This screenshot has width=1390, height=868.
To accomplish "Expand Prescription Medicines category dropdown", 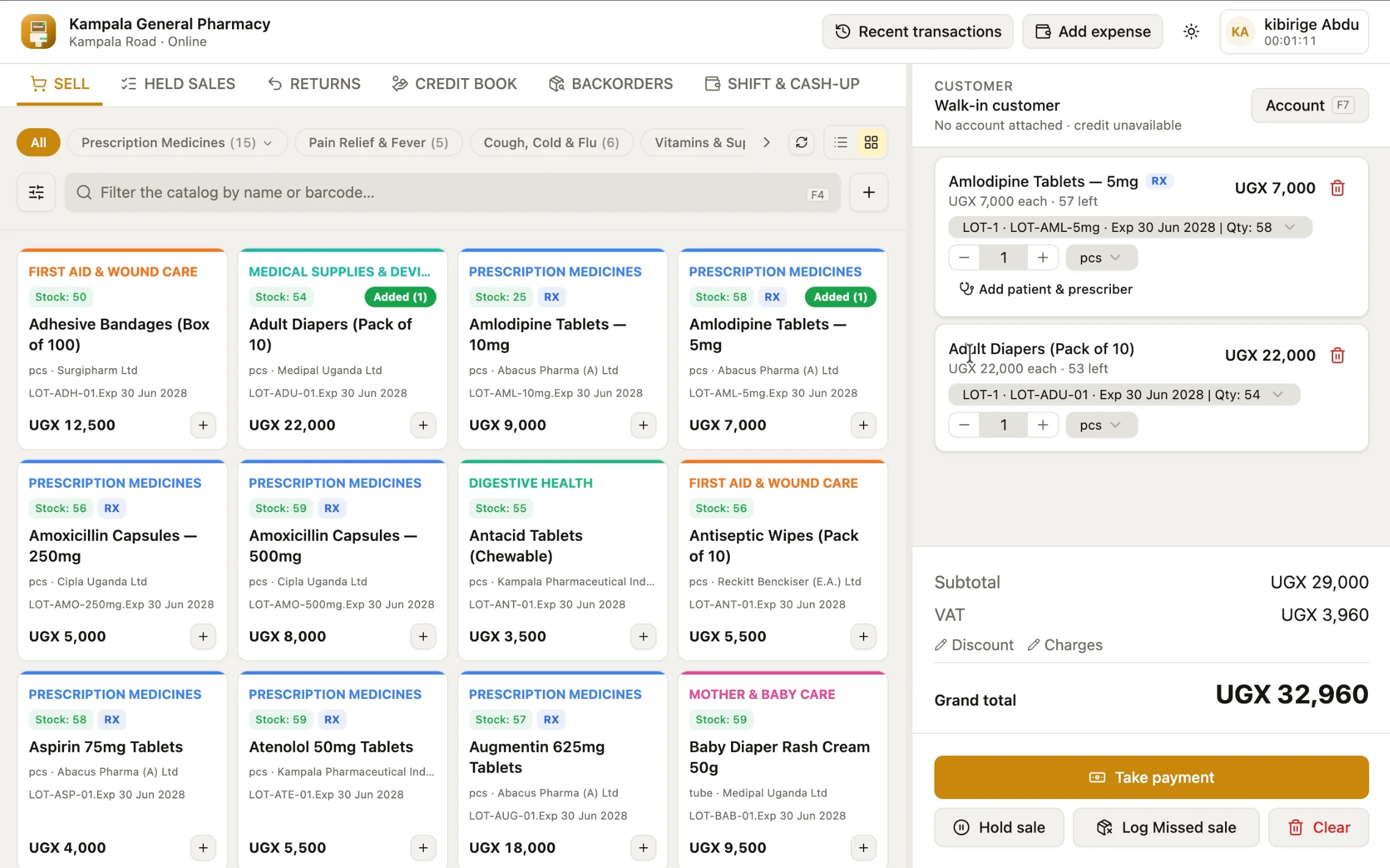I will coord(177,142).
